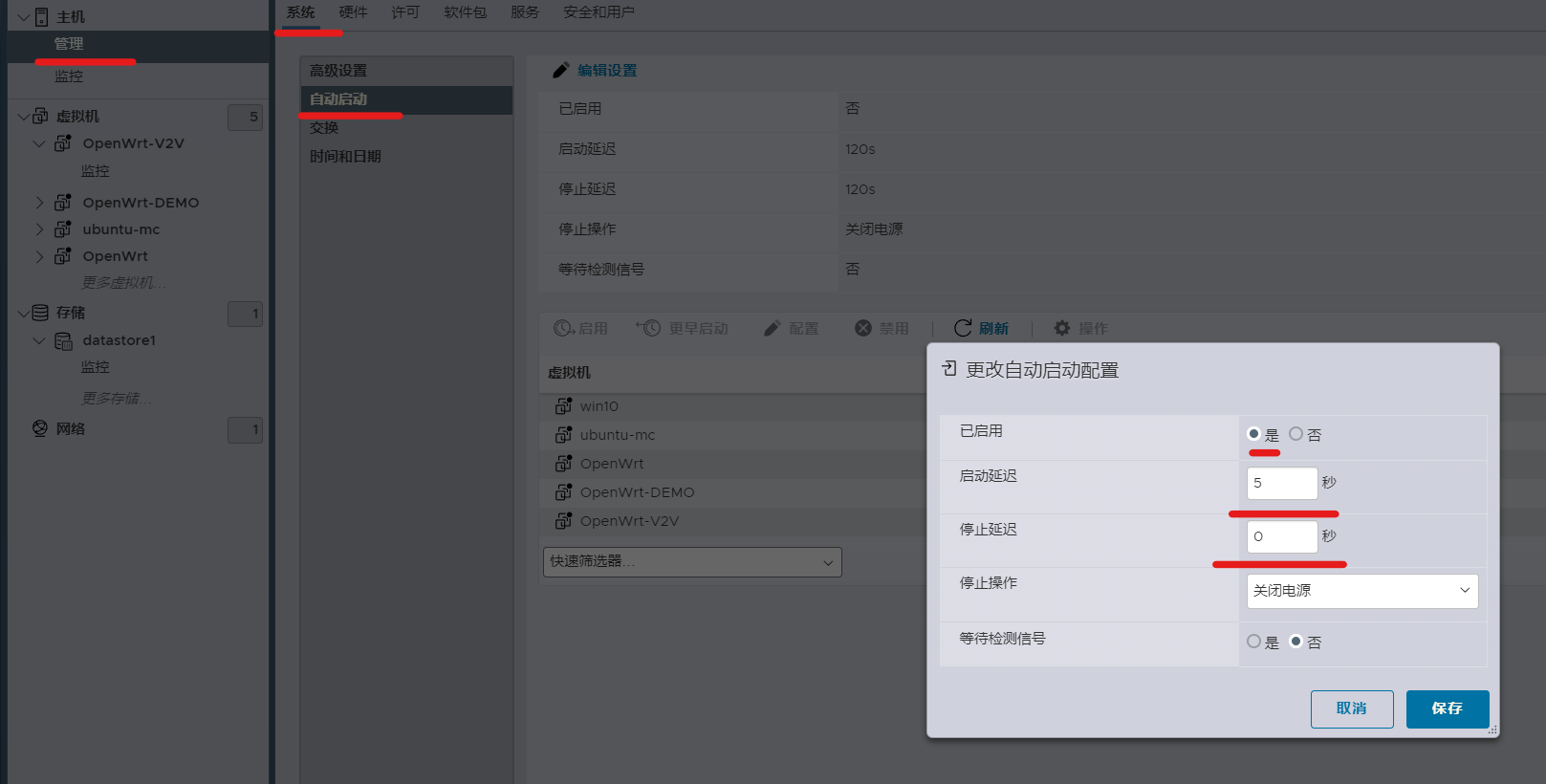
Task: Click the win10 VM icon in the list
Action: pyautogui.click(x=564, y=406)
